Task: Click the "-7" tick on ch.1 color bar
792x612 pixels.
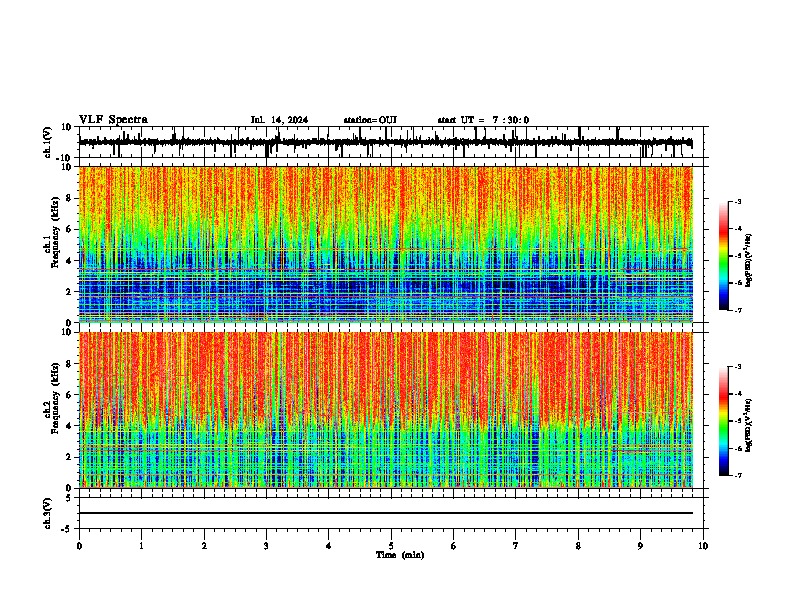Action: click(737, 310)
